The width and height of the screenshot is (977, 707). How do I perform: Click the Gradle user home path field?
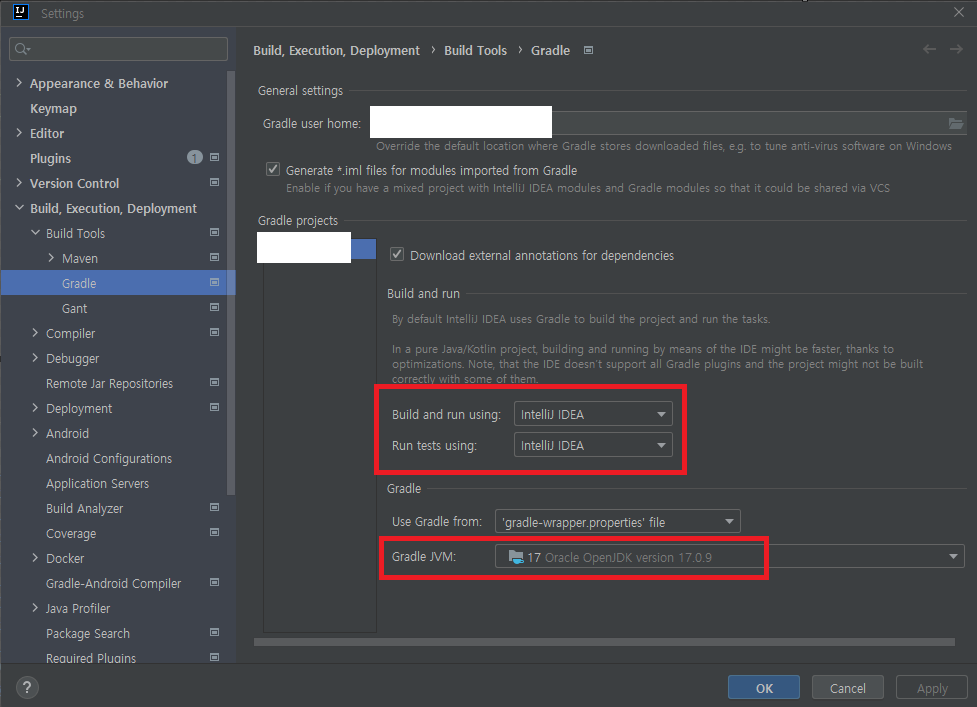pos(668,123)
